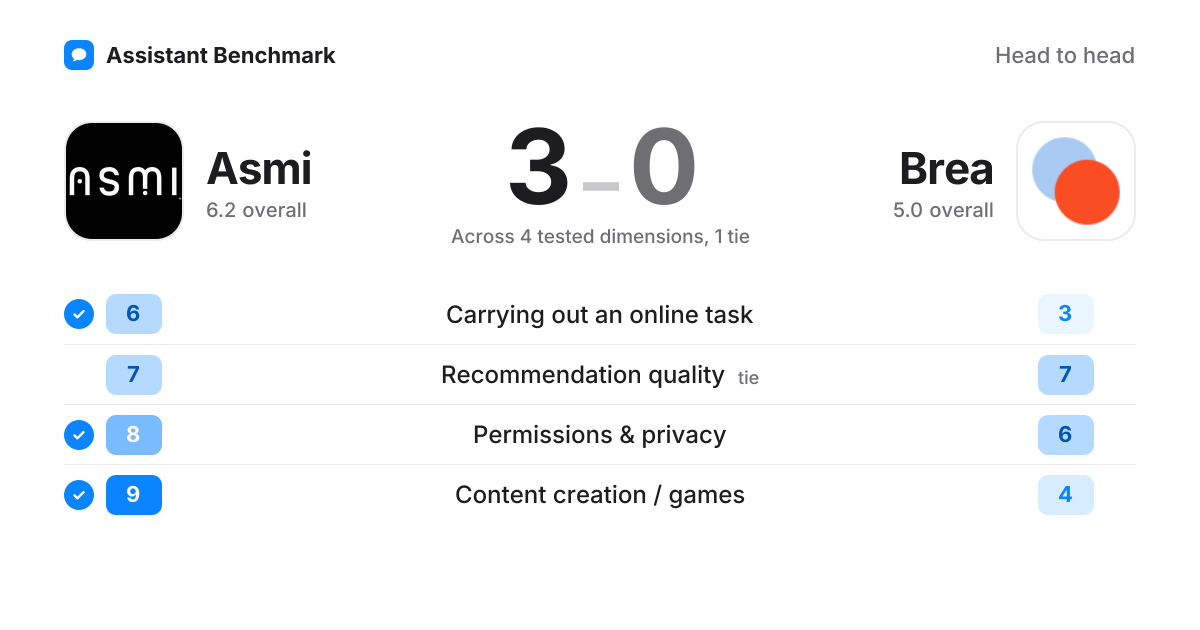The height and width of the screenshot is (630, 1200).
Task: Click the winner checkmark for online task row
Action: pos(79,314)
